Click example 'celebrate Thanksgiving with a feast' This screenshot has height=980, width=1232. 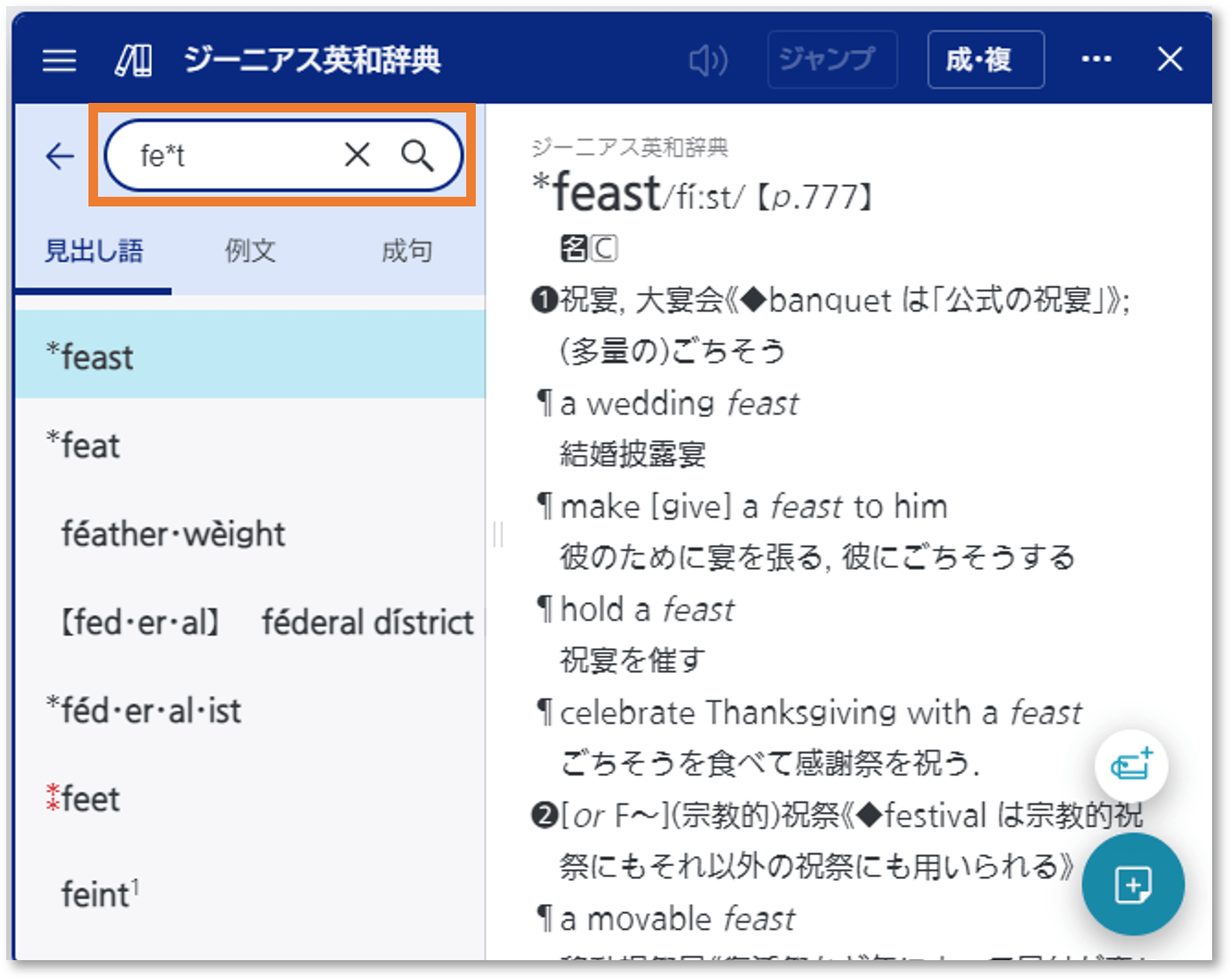tap(821, 713)
